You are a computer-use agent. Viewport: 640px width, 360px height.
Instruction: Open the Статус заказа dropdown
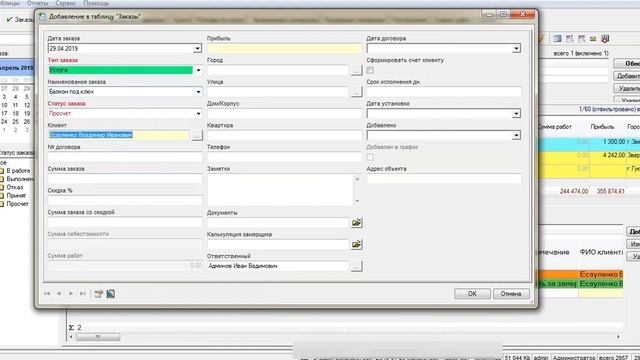(x=198, y=113)
